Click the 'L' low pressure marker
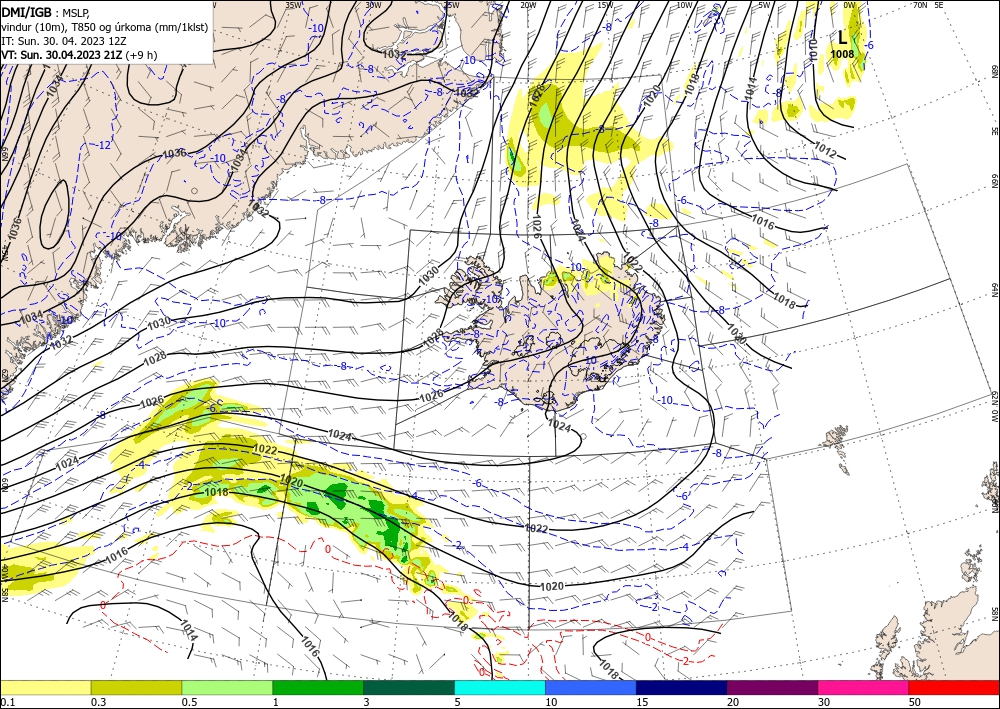Viewport: 1000px width, 709px height. coord(842,38)
